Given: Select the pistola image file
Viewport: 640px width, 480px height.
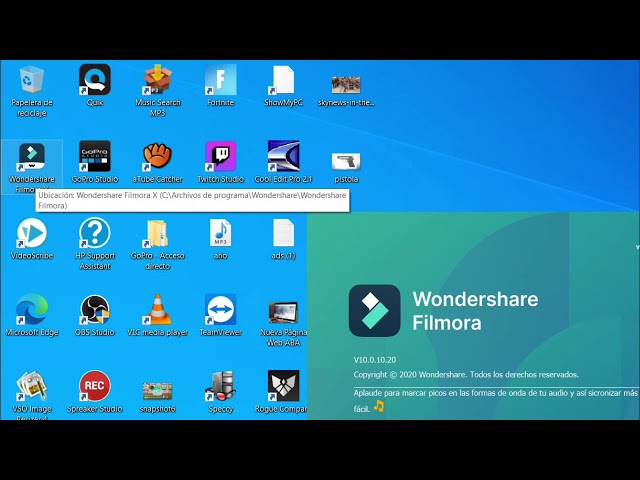Looking at the screenshot, I should coord(346,168).
